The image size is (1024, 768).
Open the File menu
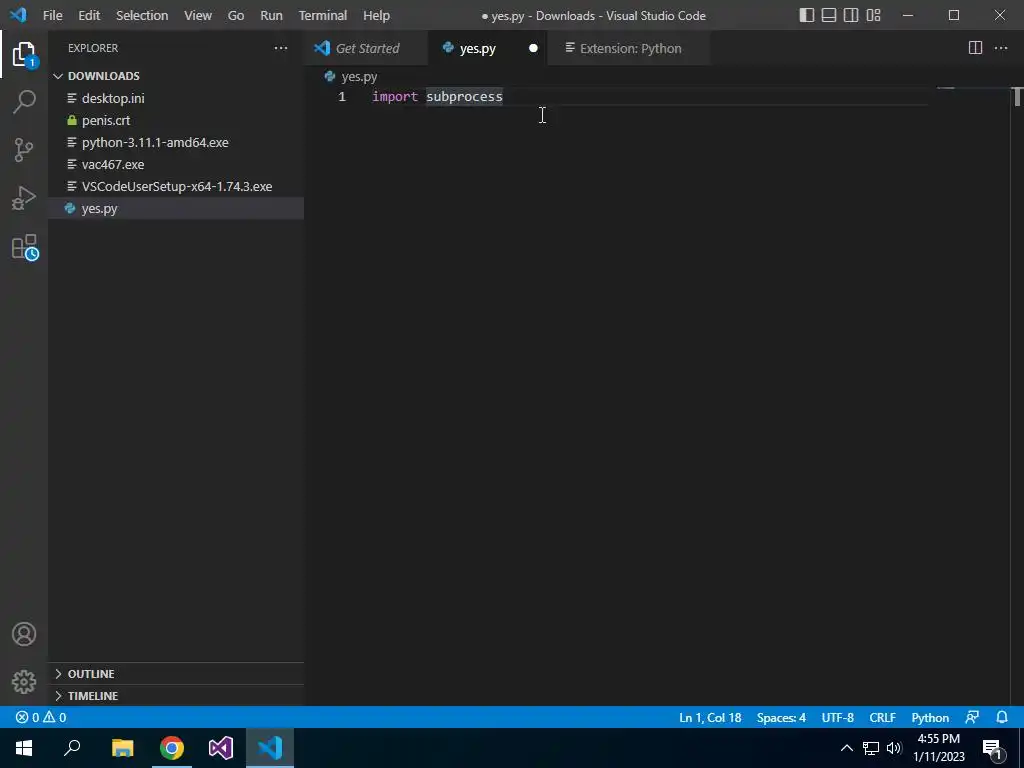click(52, 15)
